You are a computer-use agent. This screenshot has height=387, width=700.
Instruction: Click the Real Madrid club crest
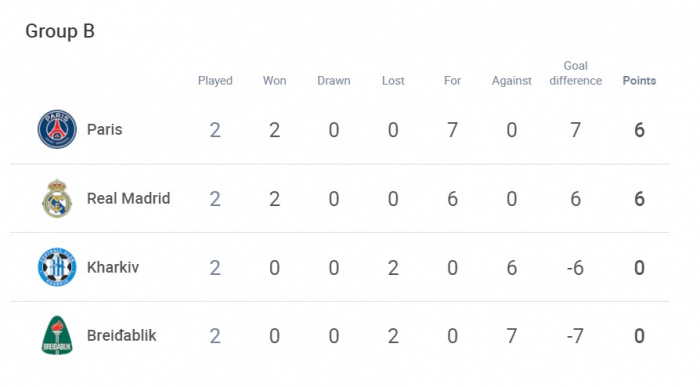click(57, 198)
